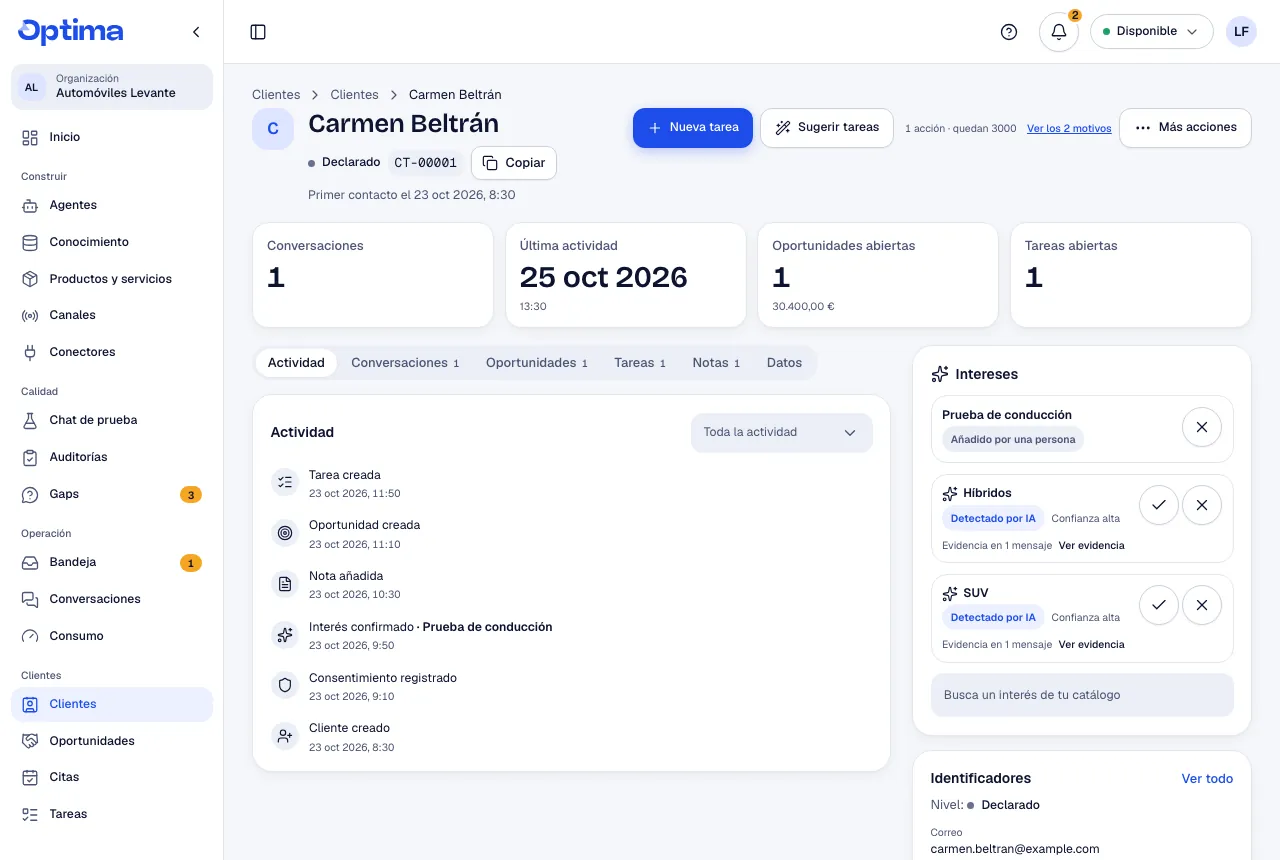
Task: Click the Clientes breadcrumb next to Carmen Beltrán
Action: point(355,95)
